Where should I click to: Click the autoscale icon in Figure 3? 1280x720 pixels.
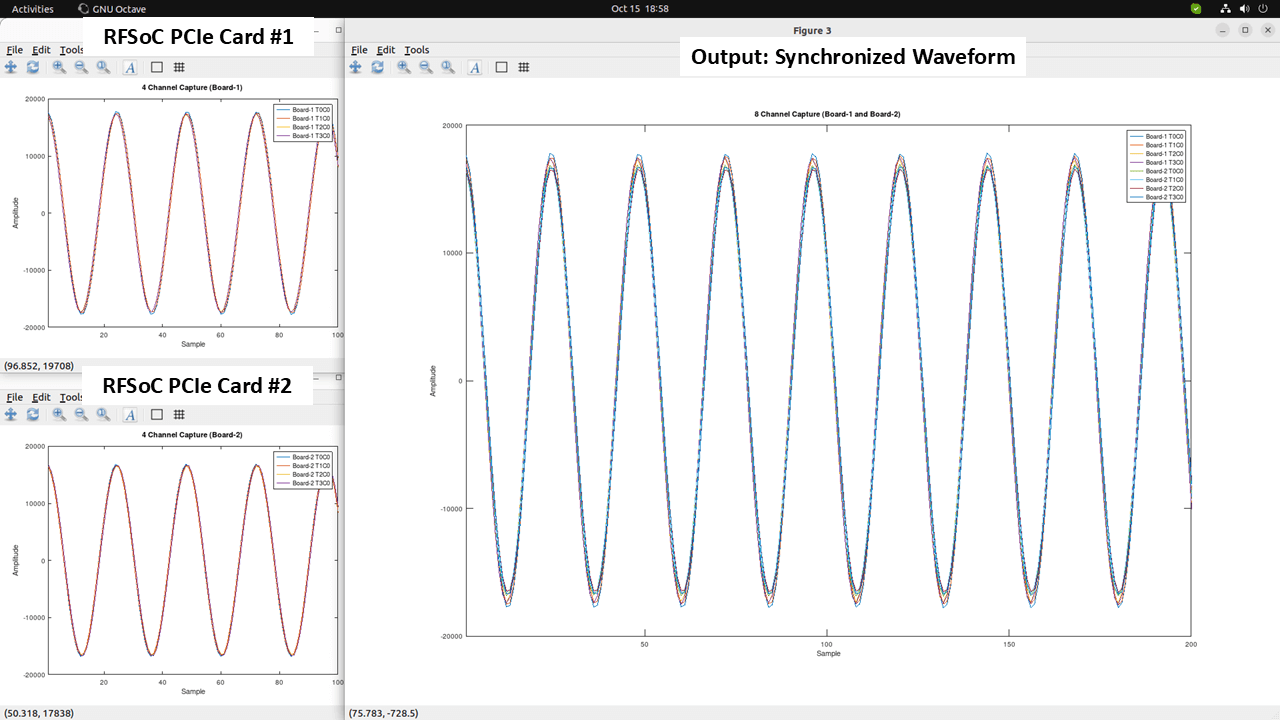tap(448, 67)
